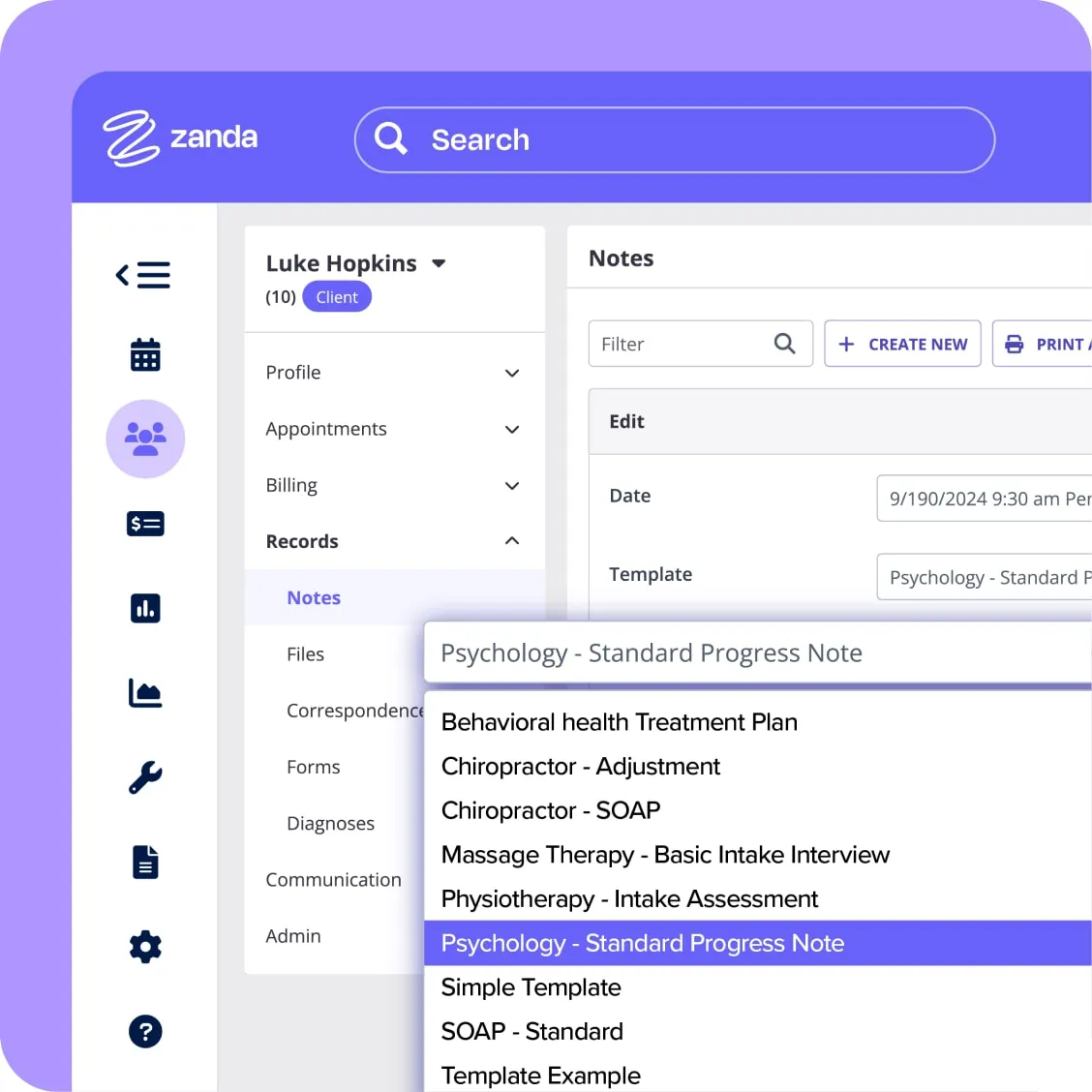Image resolution: width=1092 pixels, height=1092 pixels.
Task: Select Files under Records
Action: [305, 654]
